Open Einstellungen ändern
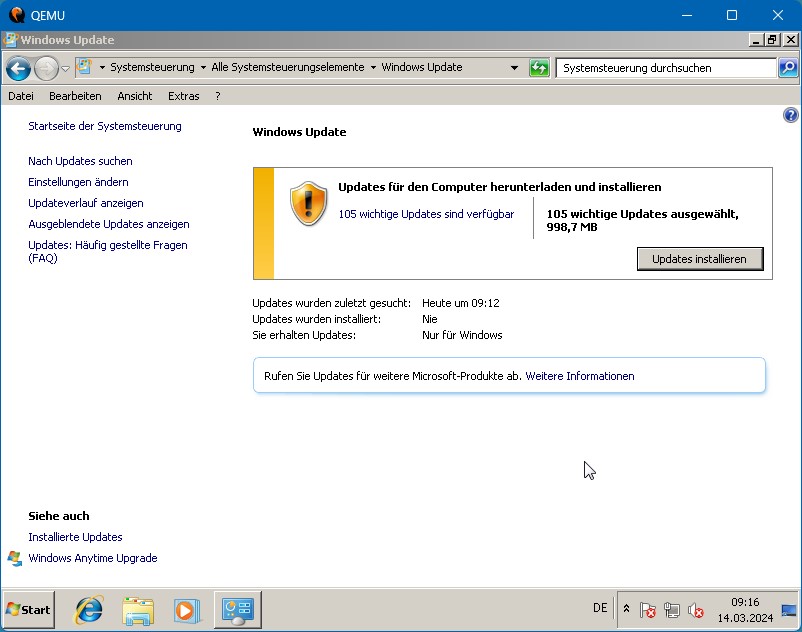Screen dimensions: 802x632 click(x=78, y=182)
